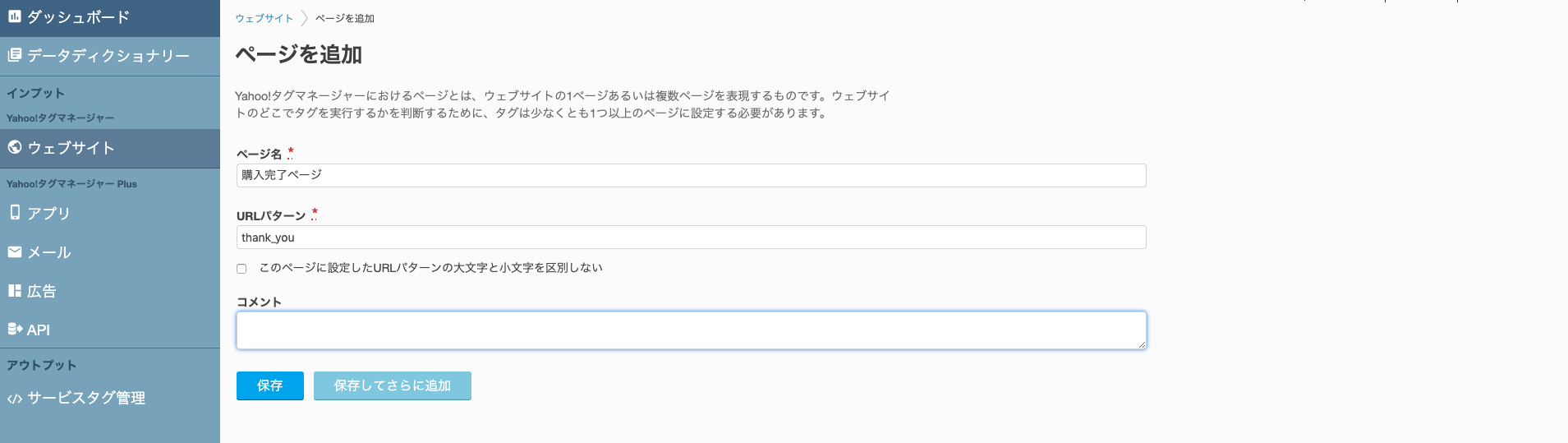Grab the comment box resize handle

(1142, 344)
